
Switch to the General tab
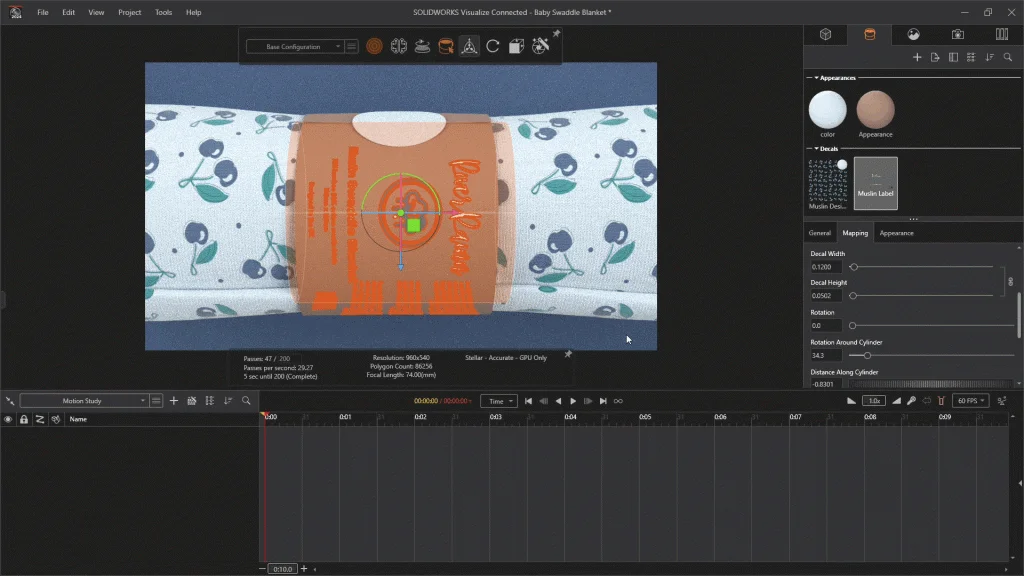[819, 233]
